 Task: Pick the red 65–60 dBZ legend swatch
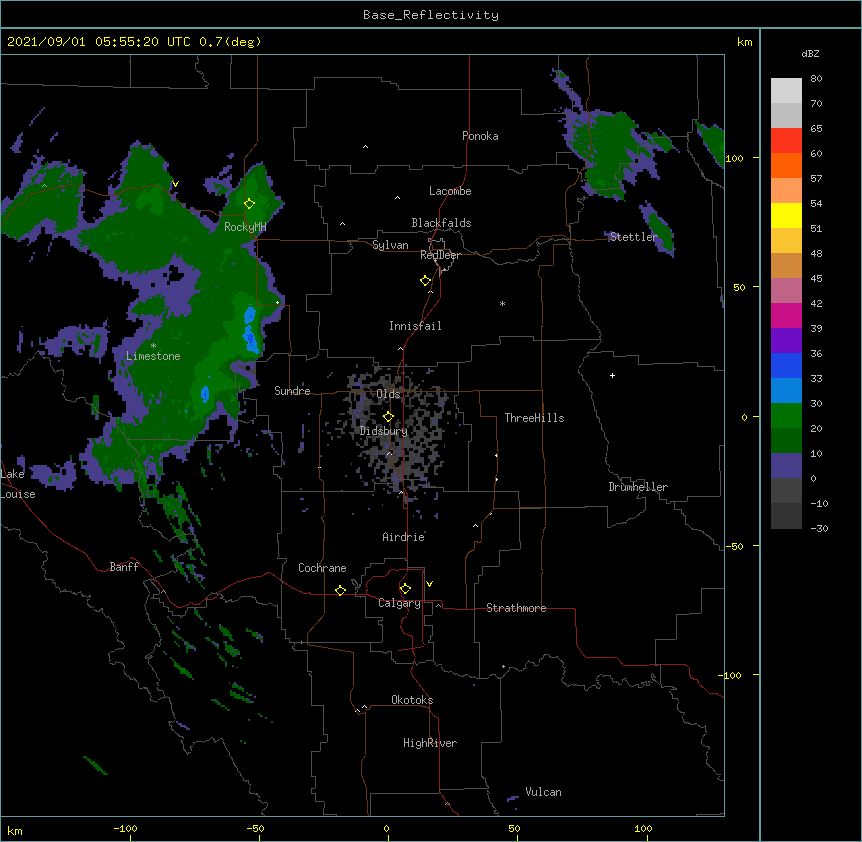coord(786,140)
